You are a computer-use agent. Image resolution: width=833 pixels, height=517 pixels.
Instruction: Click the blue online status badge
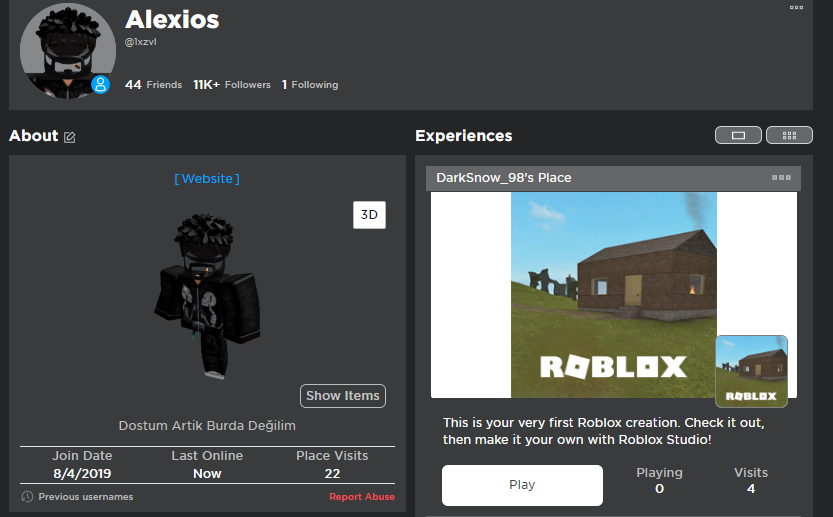tap(100, 84)
